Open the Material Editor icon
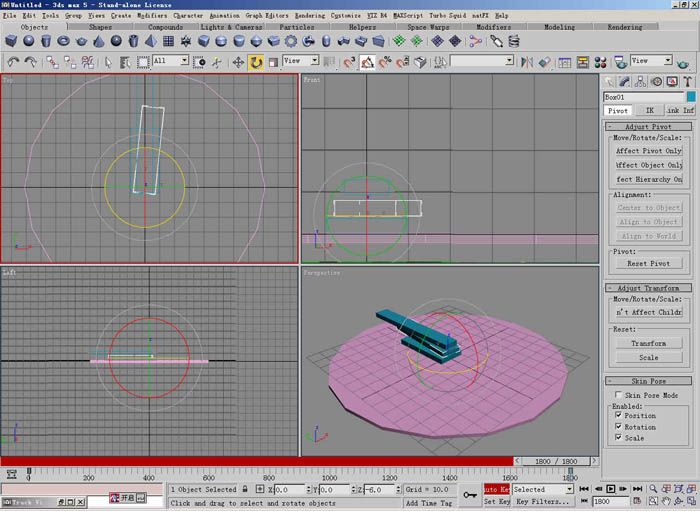This screenshot has width=700, height=511. pos(600,62)
